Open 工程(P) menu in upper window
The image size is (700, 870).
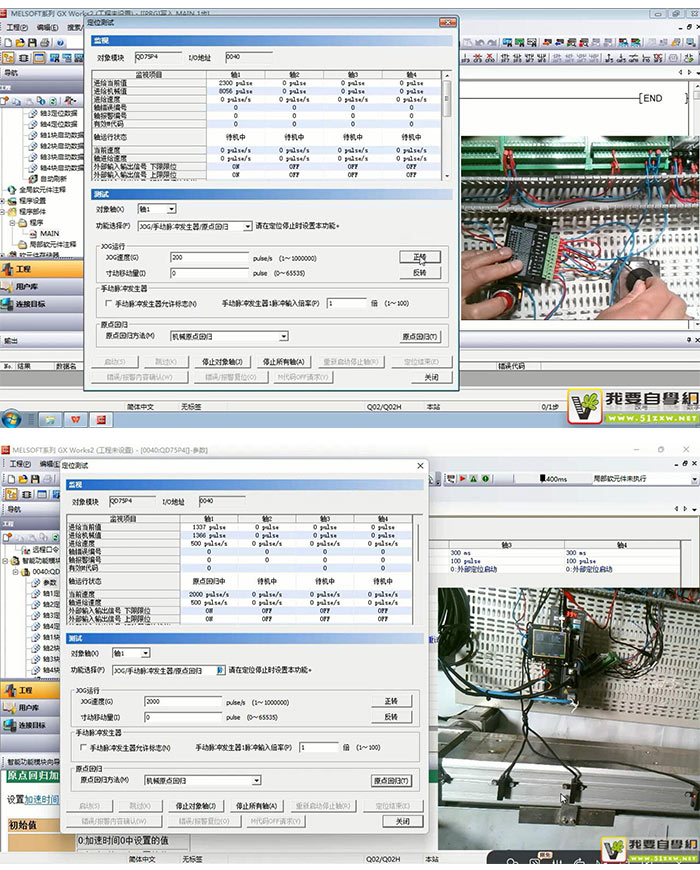pyautogui.click(x=17, y=27)
